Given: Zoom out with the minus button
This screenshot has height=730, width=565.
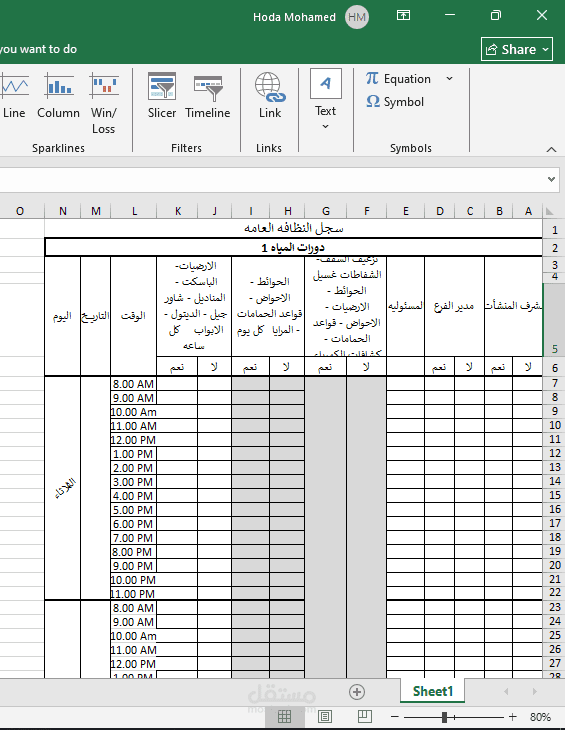Looking at the screenshot, I should pyautogui.click(x=395, y=717).
